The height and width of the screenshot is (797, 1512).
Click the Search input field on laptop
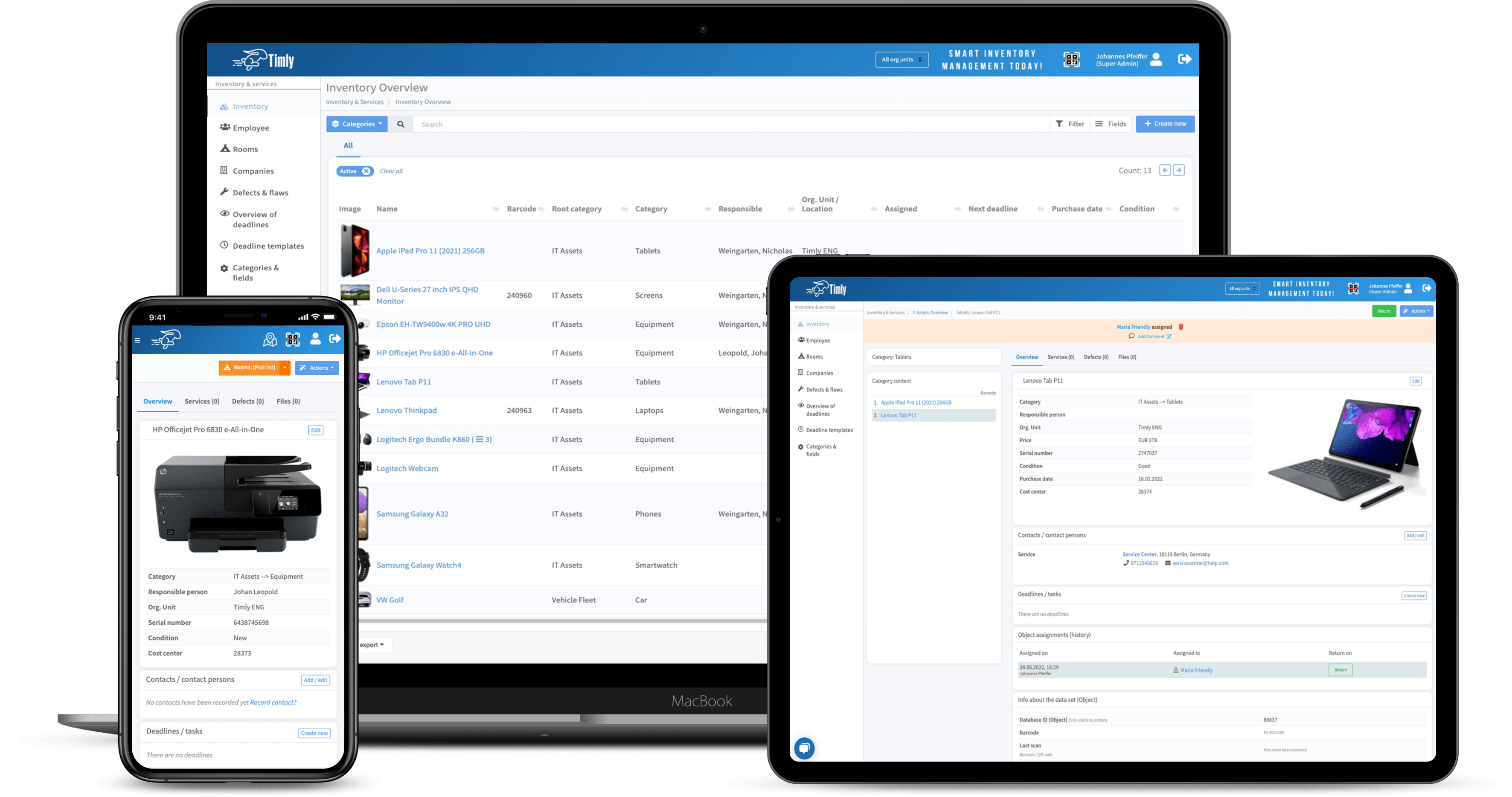coord(731,124)
